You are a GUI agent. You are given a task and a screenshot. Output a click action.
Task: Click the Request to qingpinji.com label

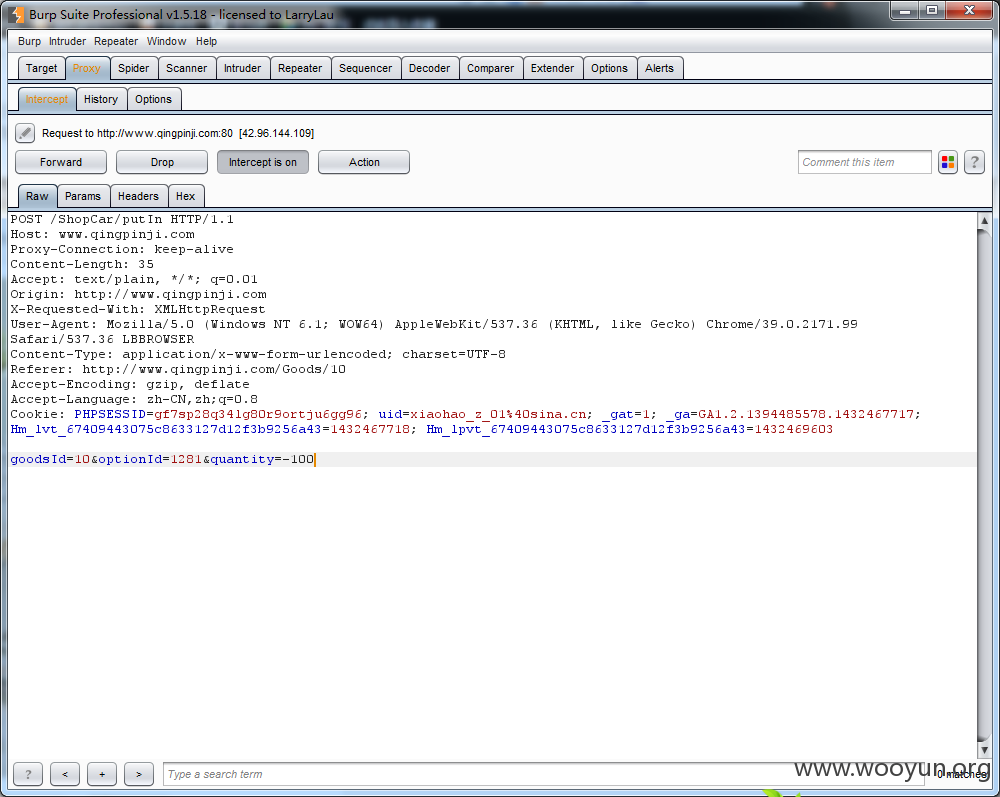point(178,133)
